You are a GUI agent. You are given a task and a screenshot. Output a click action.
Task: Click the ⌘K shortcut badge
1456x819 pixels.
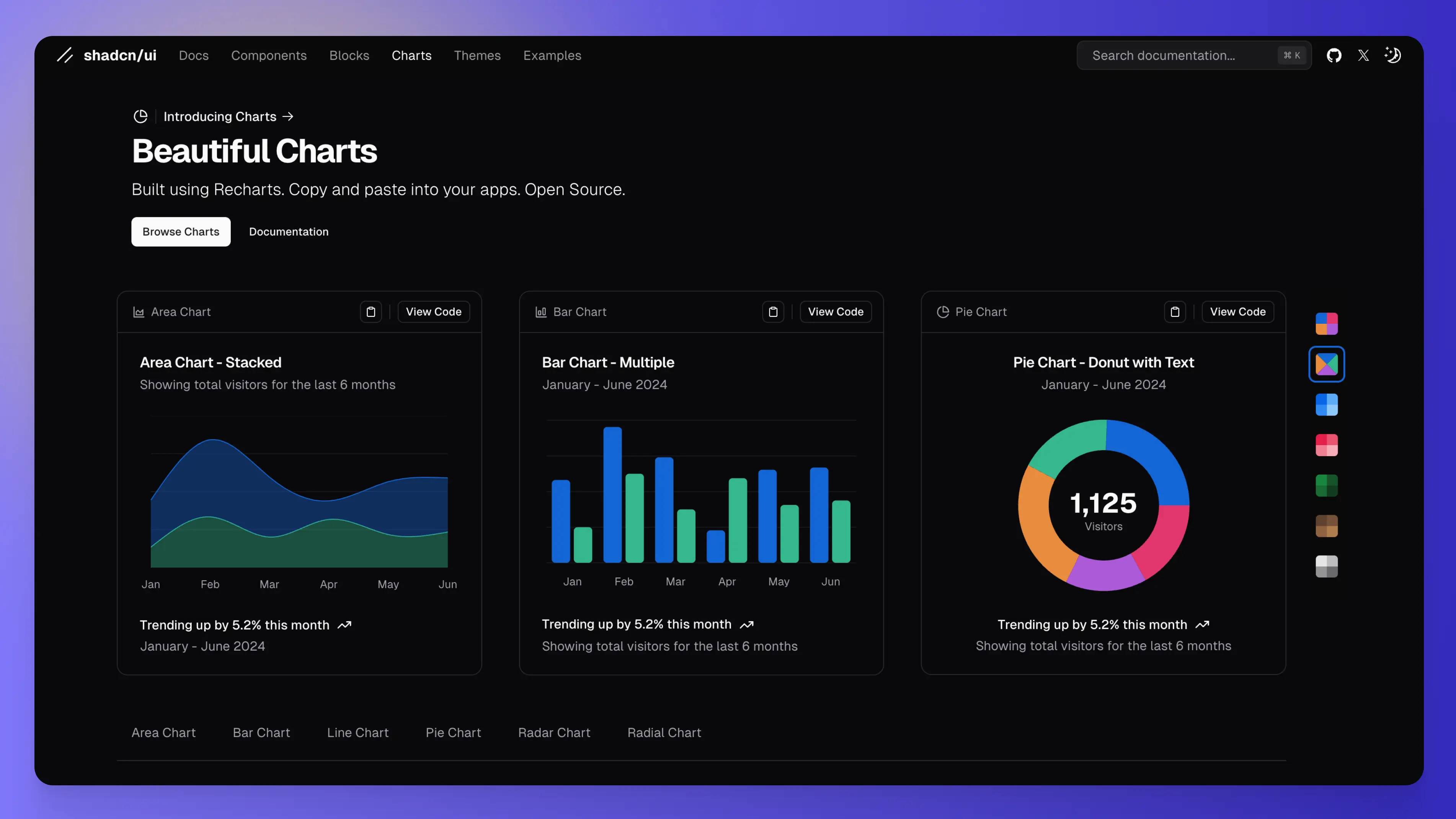tap(1292, 55)
